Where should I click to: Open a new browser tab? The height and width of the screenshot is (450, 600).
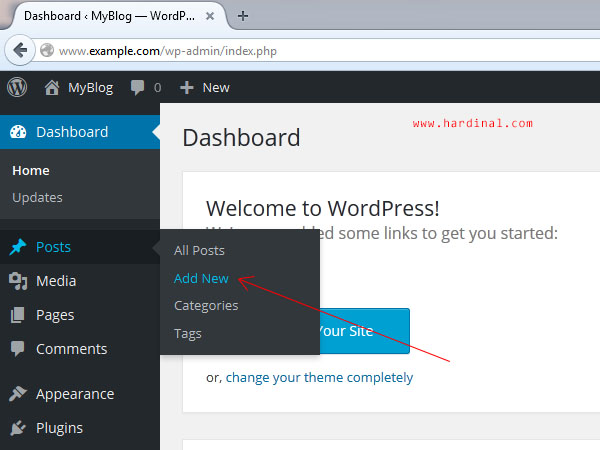coord(243,16)
